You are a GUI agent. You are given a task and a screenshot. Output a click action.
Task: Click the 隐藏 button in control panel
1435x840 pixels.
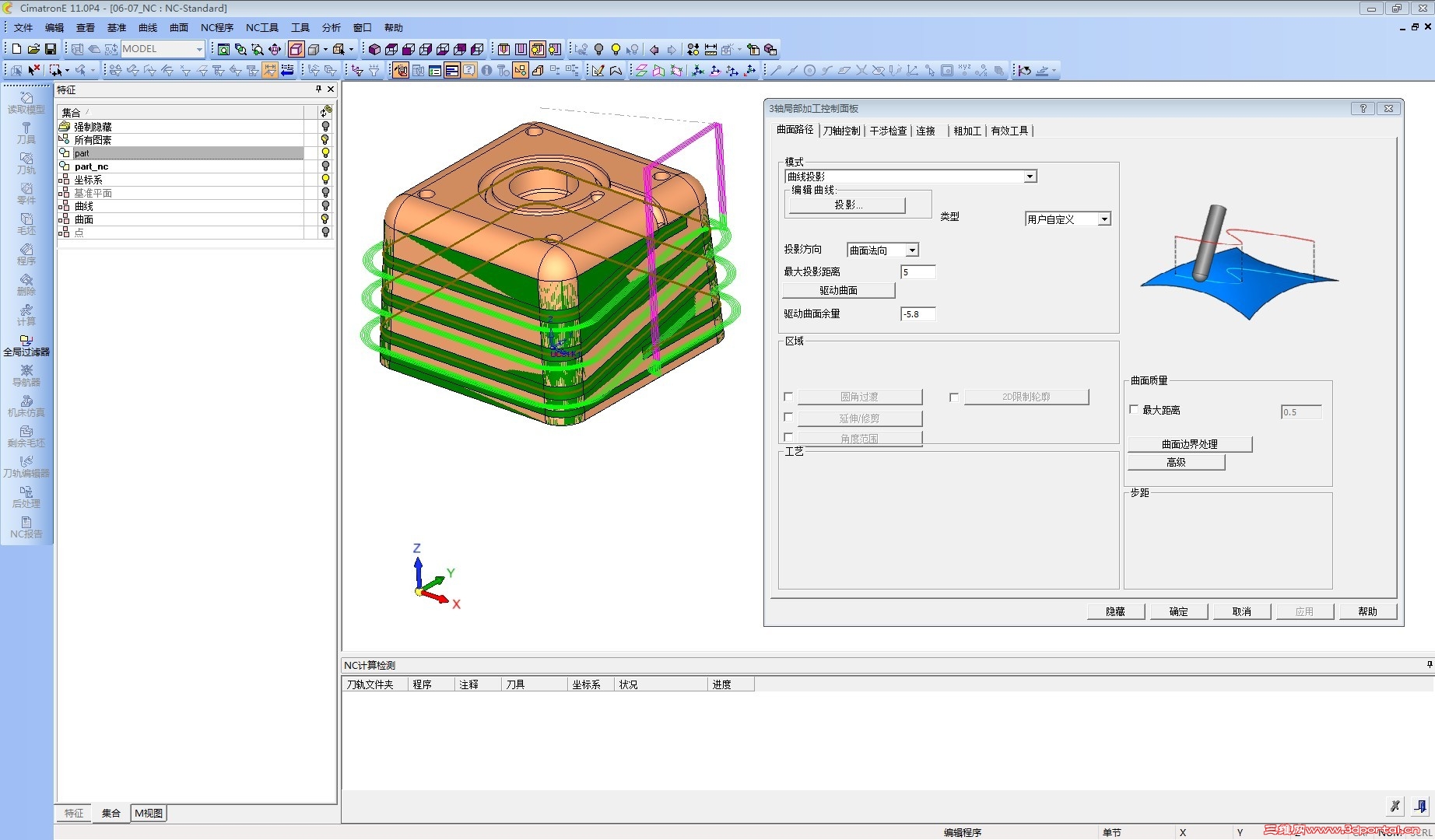[1115, 611]
